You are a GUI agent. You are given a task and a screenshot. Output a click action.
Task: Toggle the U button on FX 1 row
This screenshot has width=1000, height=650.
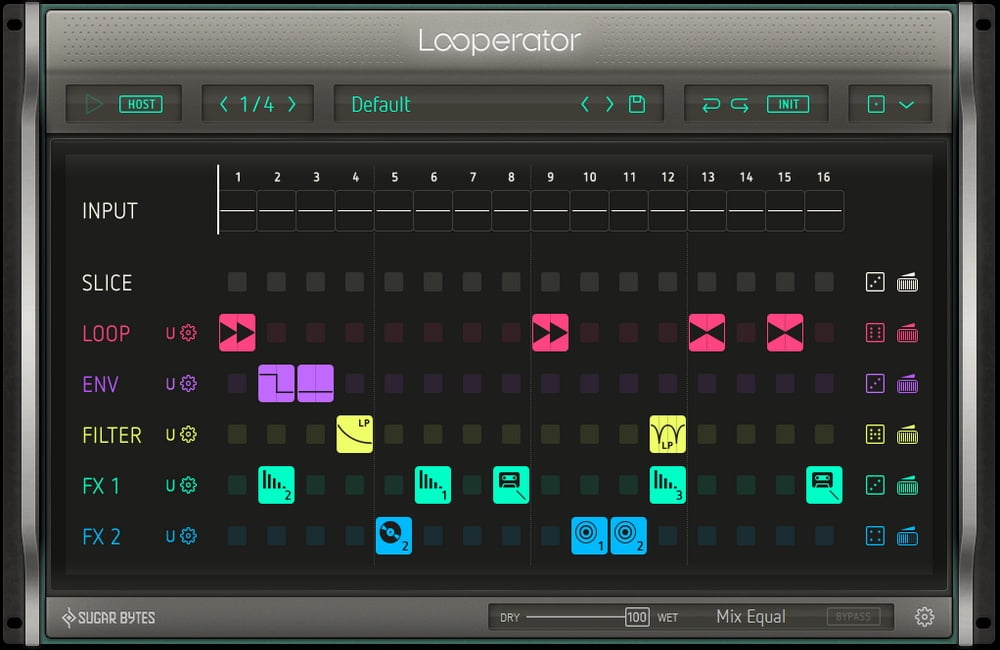(170, 485)
